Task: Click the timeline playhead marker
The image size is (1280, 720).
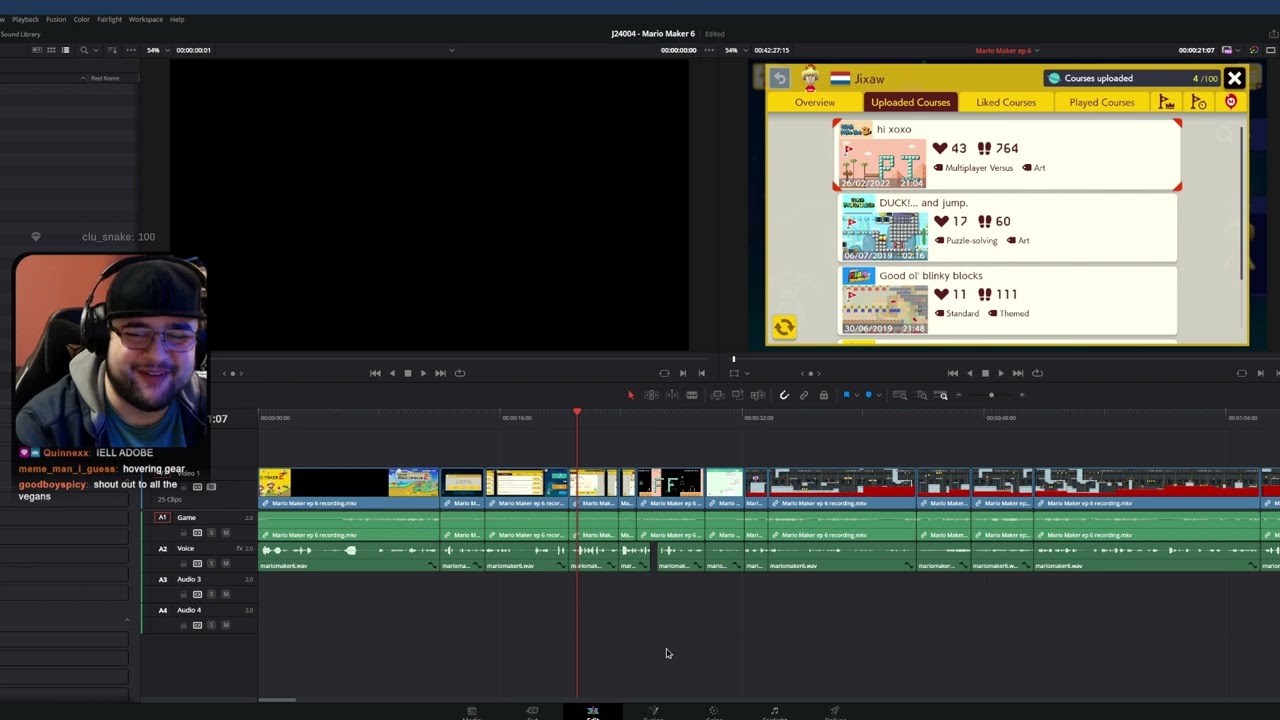Action: pyautogui.click(x=577, y=412)
